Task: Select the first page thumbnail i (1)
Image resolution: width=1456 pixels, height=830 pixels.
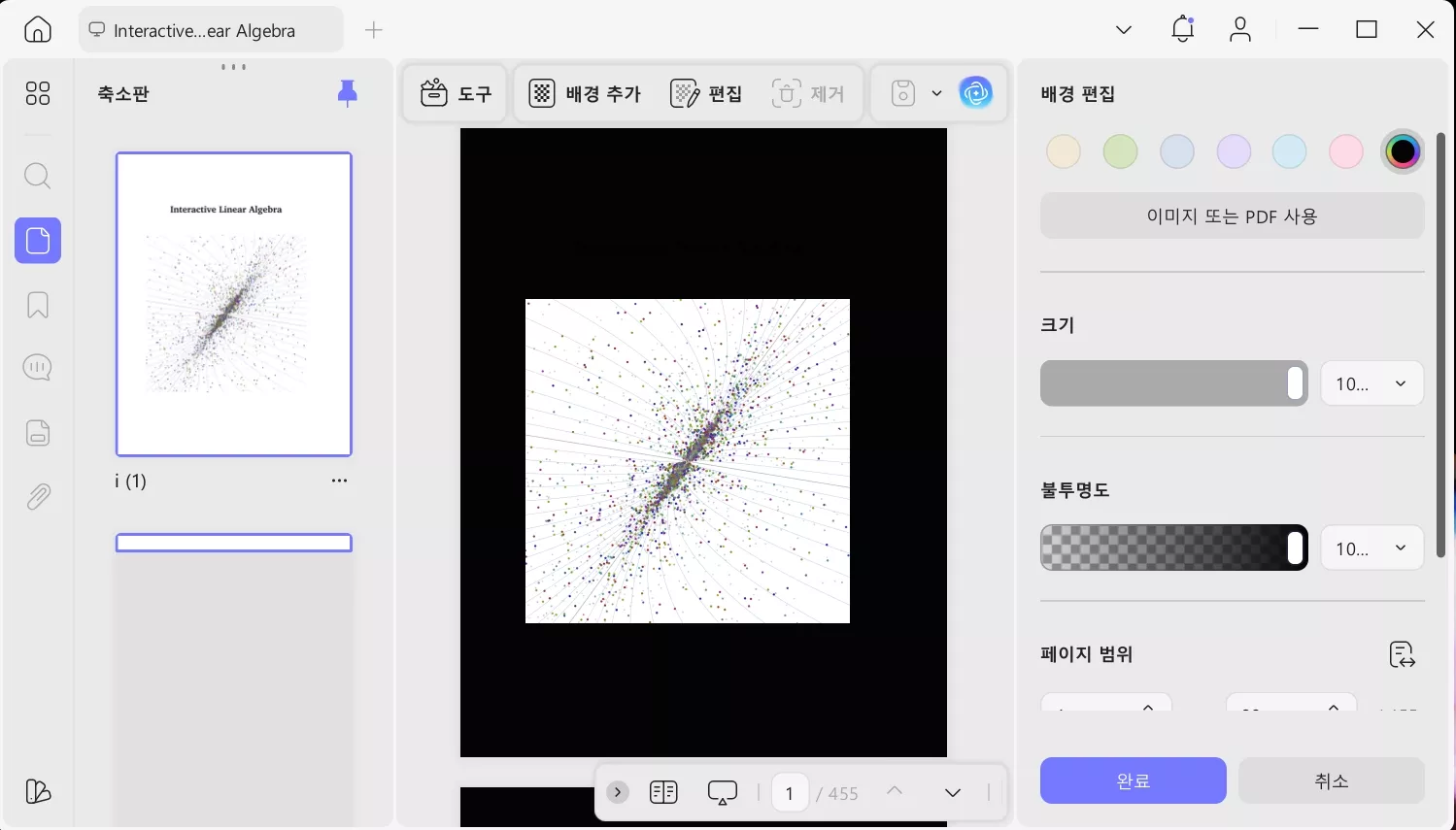Action: (x=233, y=303)
